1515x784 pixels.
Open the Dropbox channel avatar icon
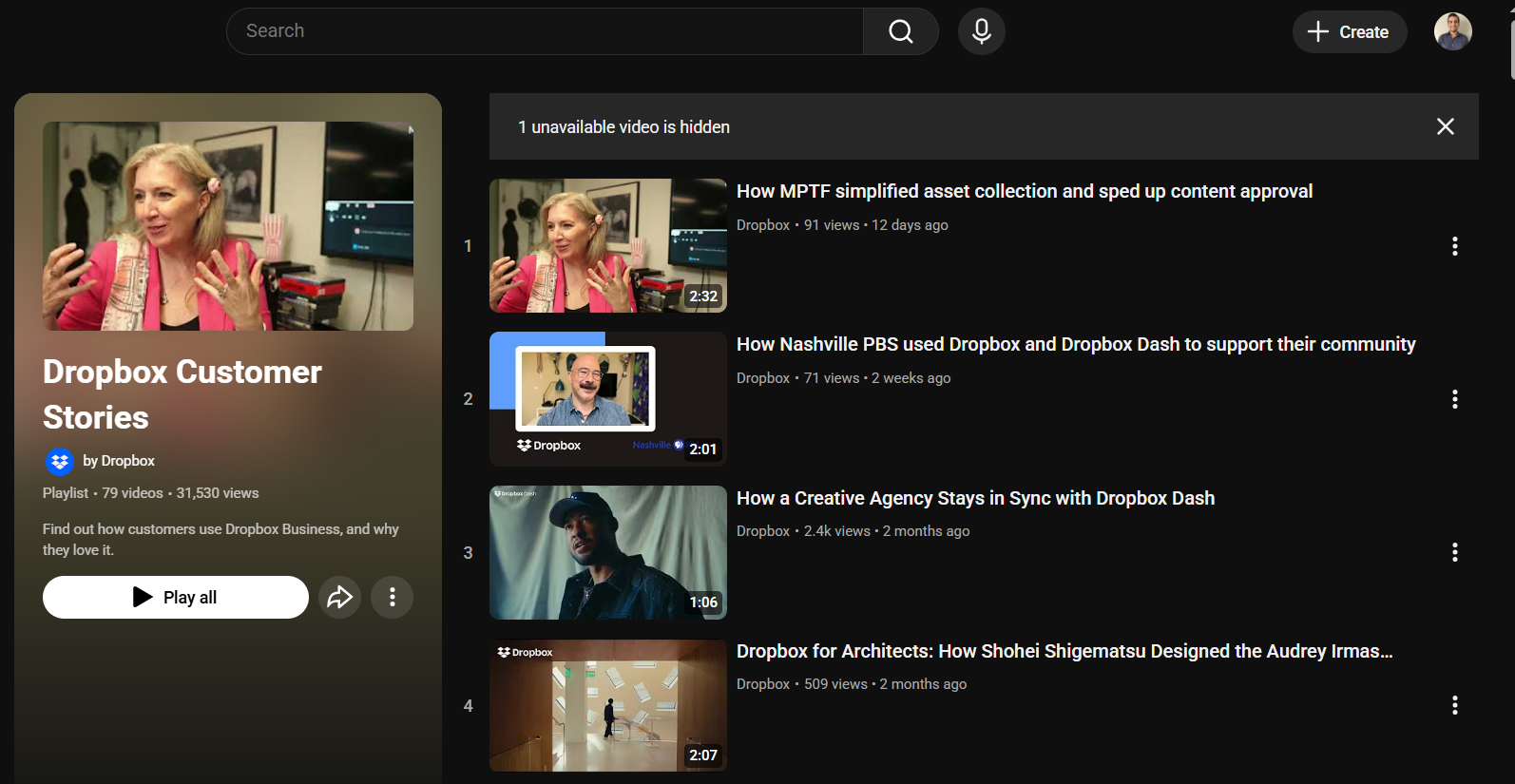(60, 462)
